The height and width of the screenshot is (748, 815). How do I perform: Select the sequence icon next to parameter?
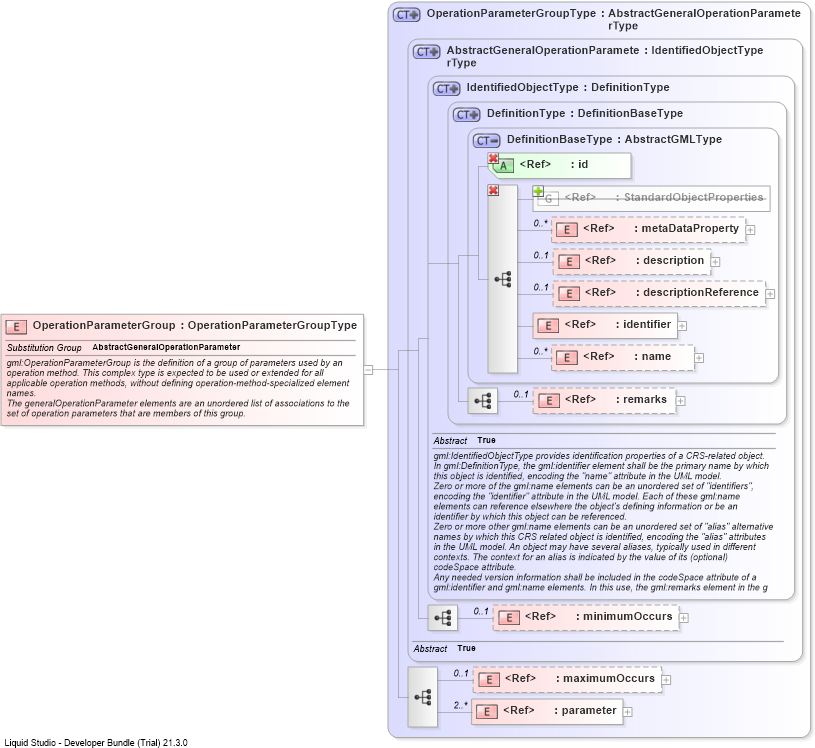click(423, 697)
